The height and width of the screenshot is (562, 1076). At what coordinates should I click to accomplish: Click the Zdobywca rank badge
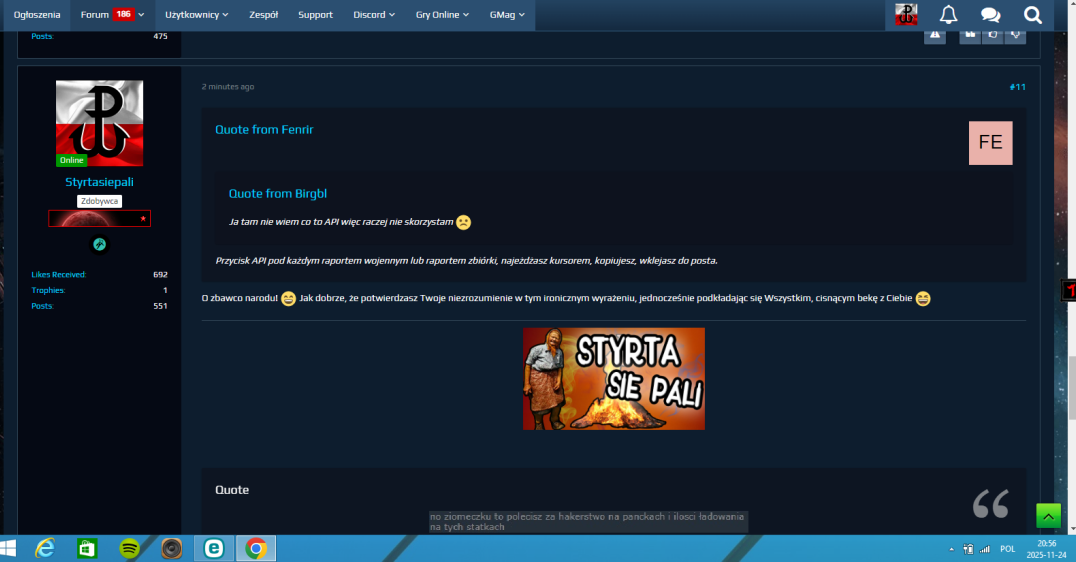pos(100,201)
